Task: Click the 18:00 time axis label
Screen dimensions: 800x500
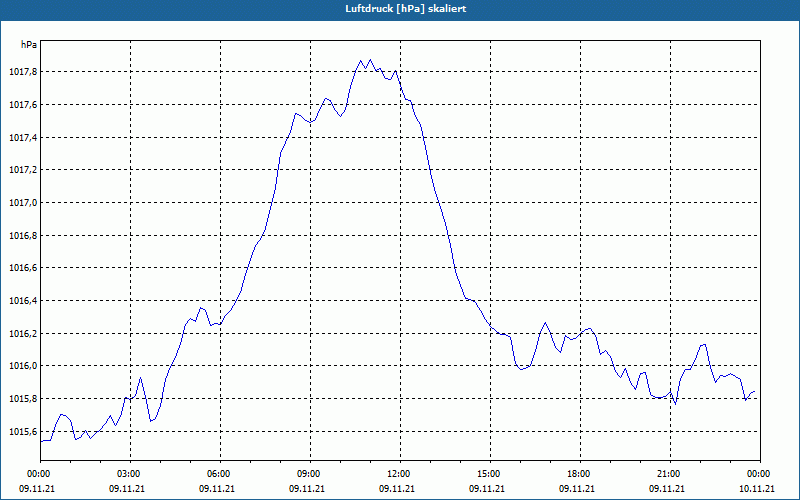Action: (580, 474)
